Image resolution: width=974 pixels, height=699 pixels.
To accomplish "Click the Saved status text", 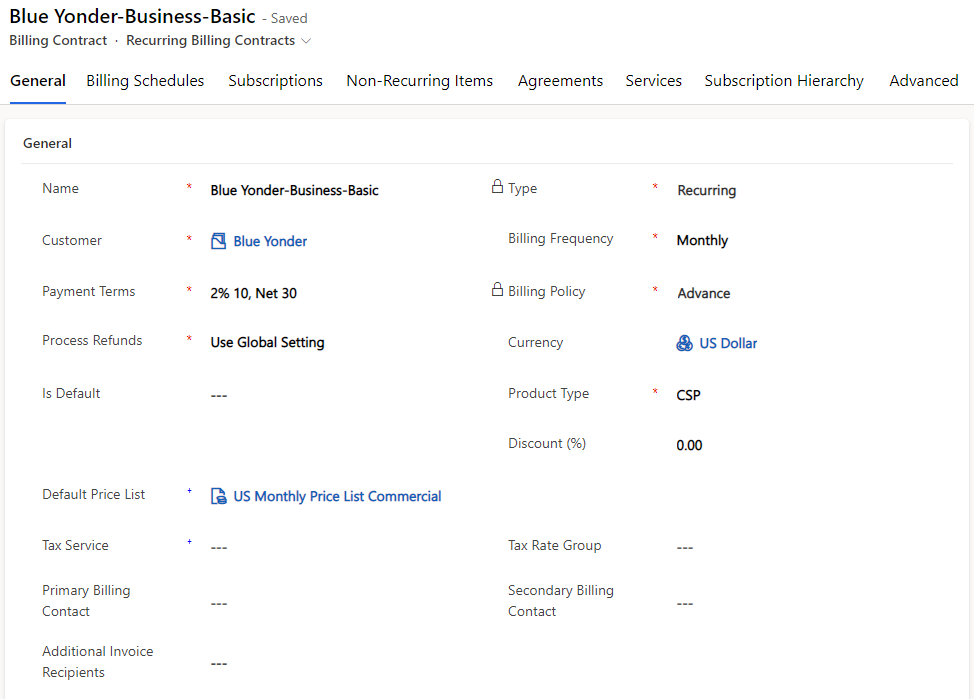I will 289,19.
